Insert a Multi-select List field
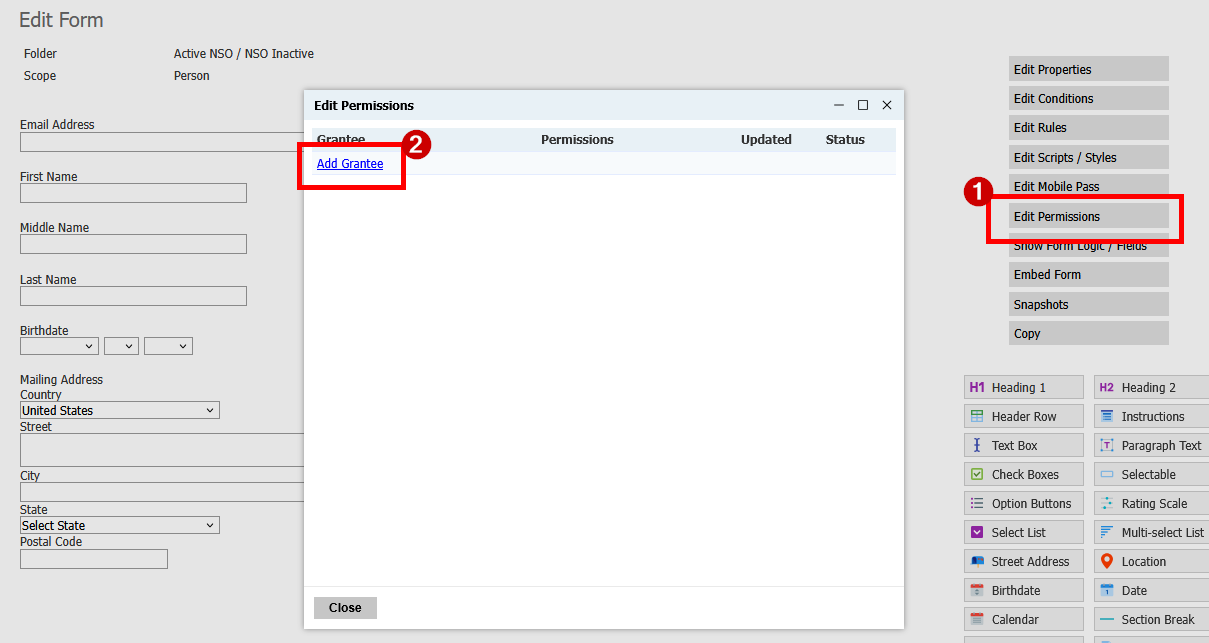This screenshot has height=643, width=1209. pyautogui.click(x=1151, y=532)
